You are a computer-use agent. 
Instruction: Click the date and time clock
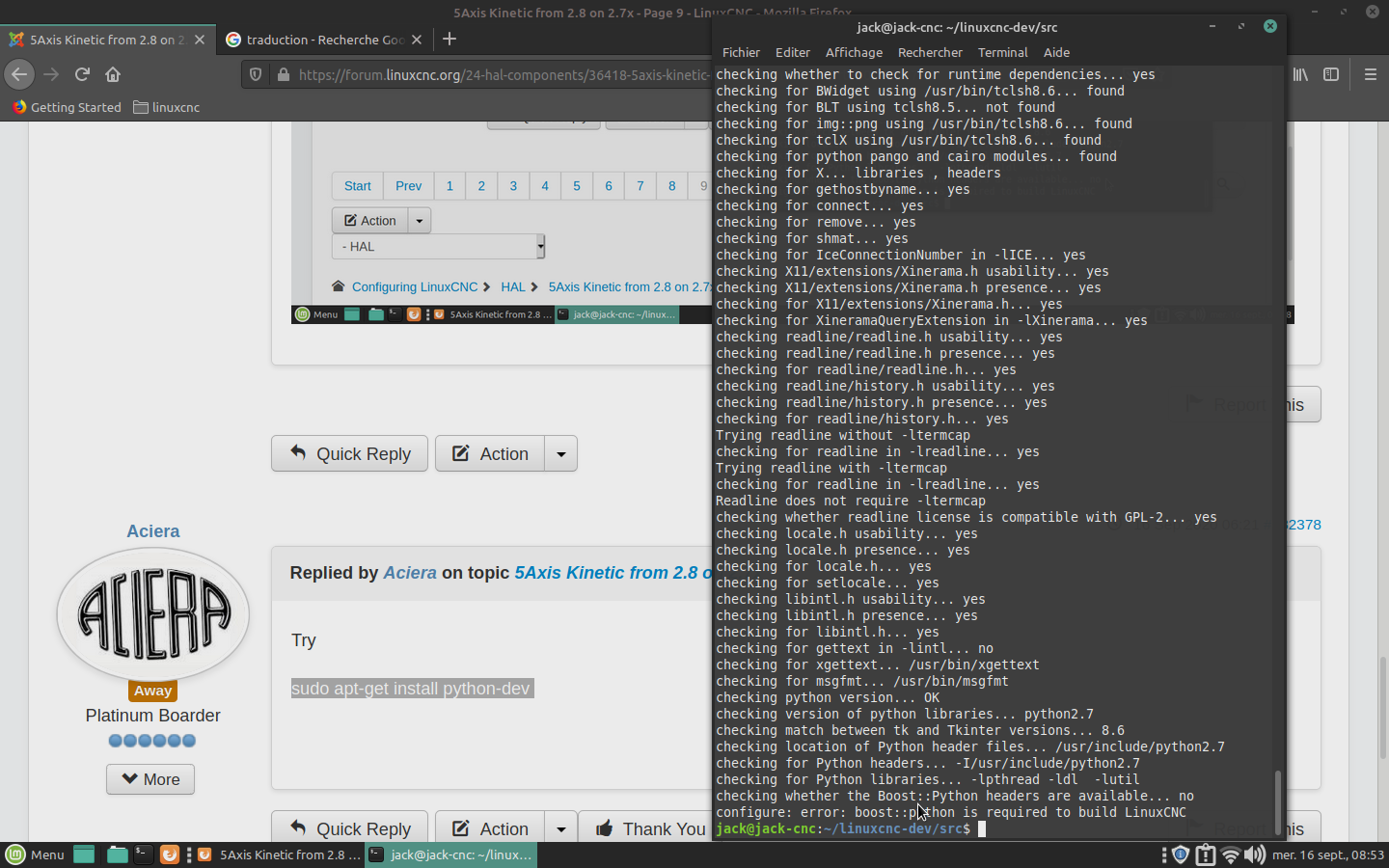1328,854
